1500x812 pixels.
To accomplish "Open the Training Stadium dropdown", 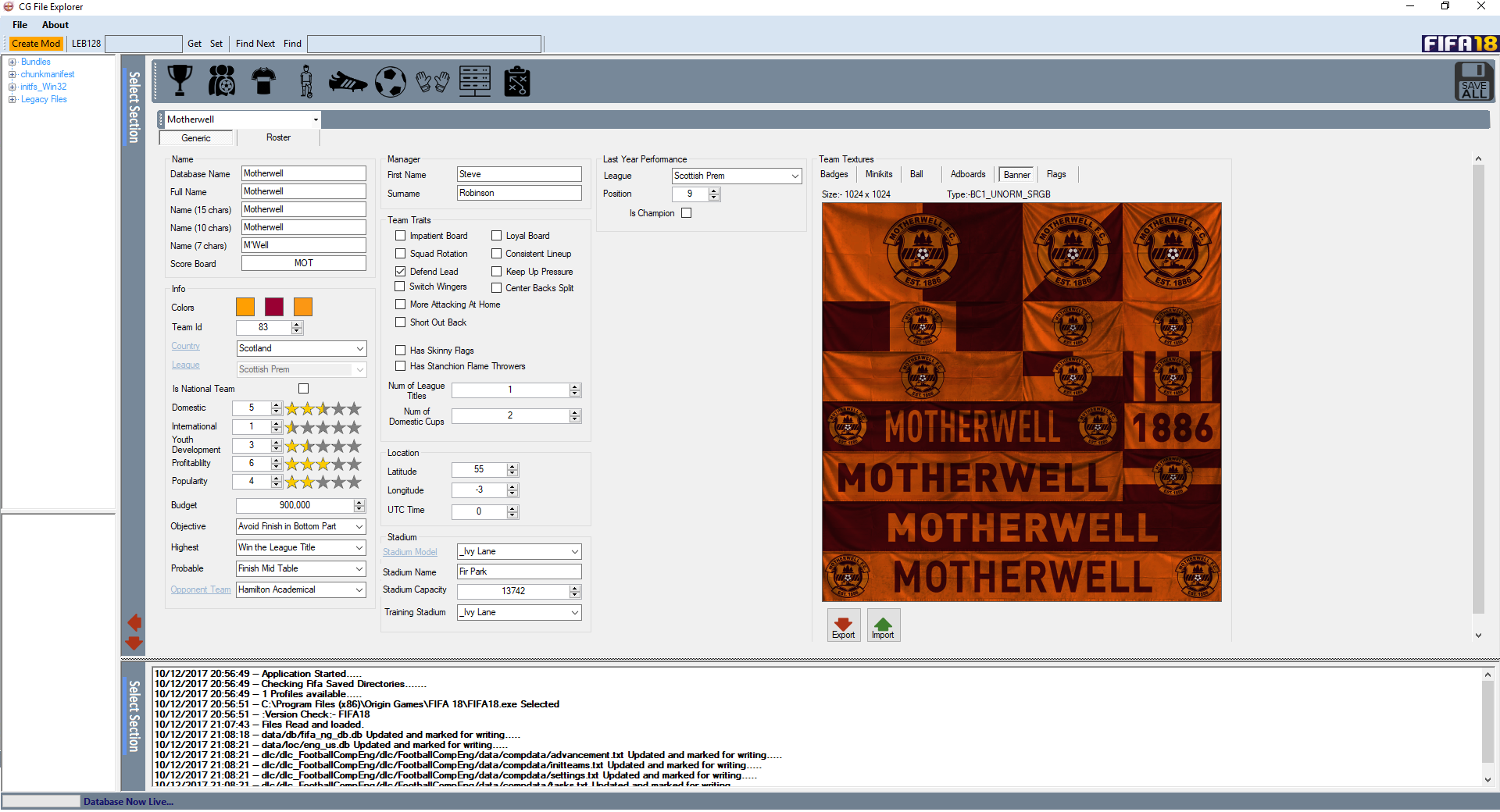I will click(x=575, y=612).
